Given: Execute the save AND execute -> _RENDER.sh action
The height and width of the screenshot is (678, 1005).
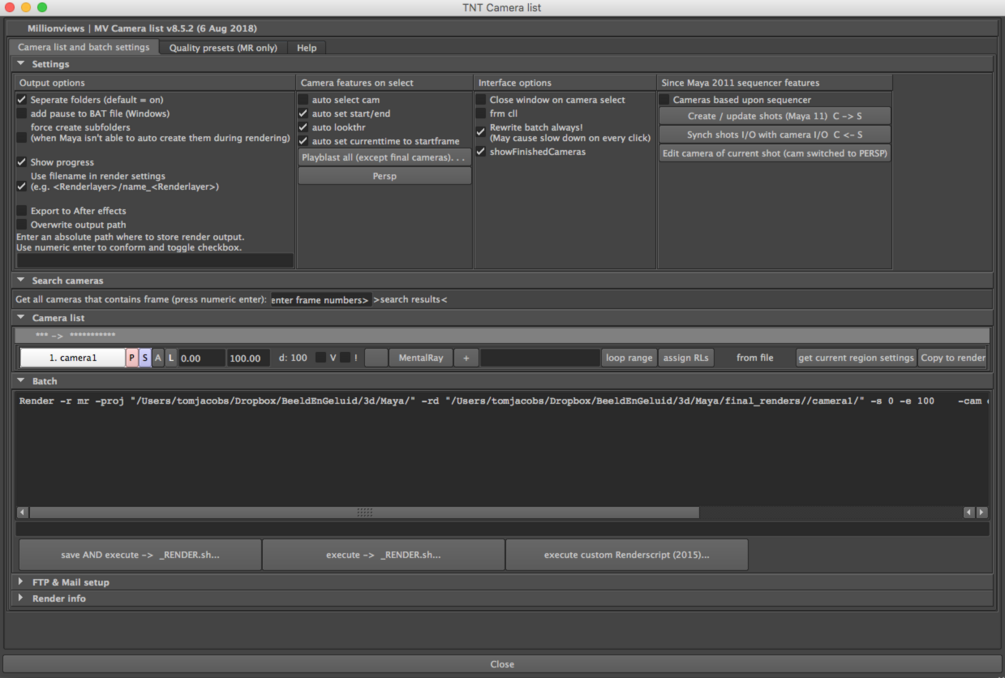Looking at the screenshot, I should point(138,554).
